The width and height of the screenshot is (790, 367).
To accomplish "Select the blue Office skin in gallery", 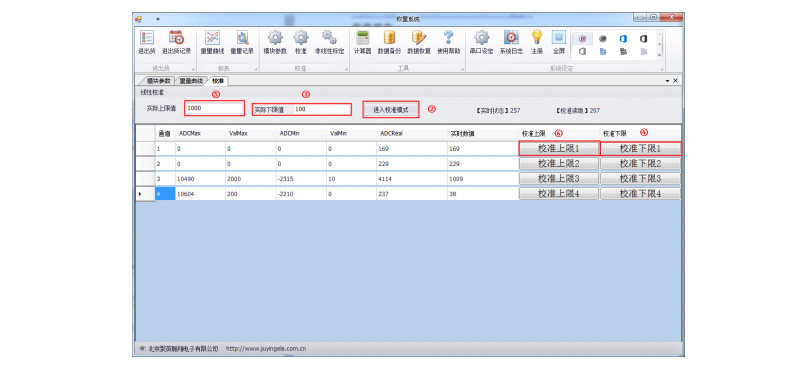I will (623, 38).
